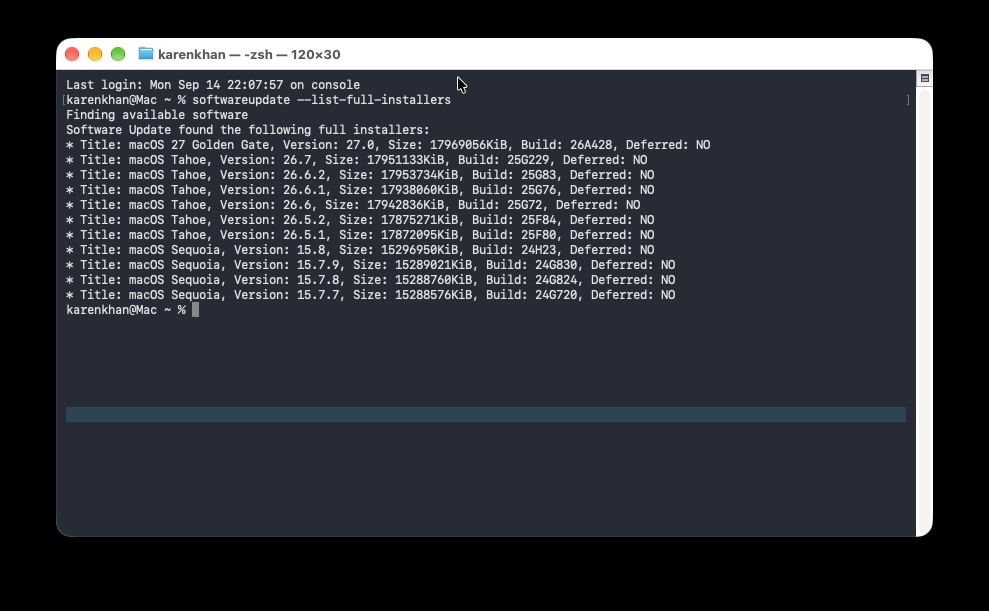Select the "Finding available software" line

(x=157, y=115)
